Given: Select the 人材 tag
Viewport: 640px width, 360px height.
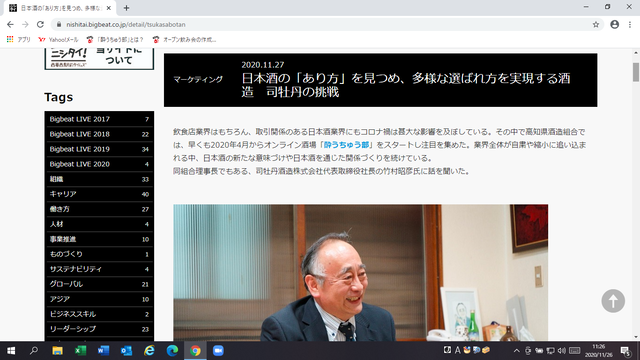Looking at the screenshot, I should [x=99, y=224].
